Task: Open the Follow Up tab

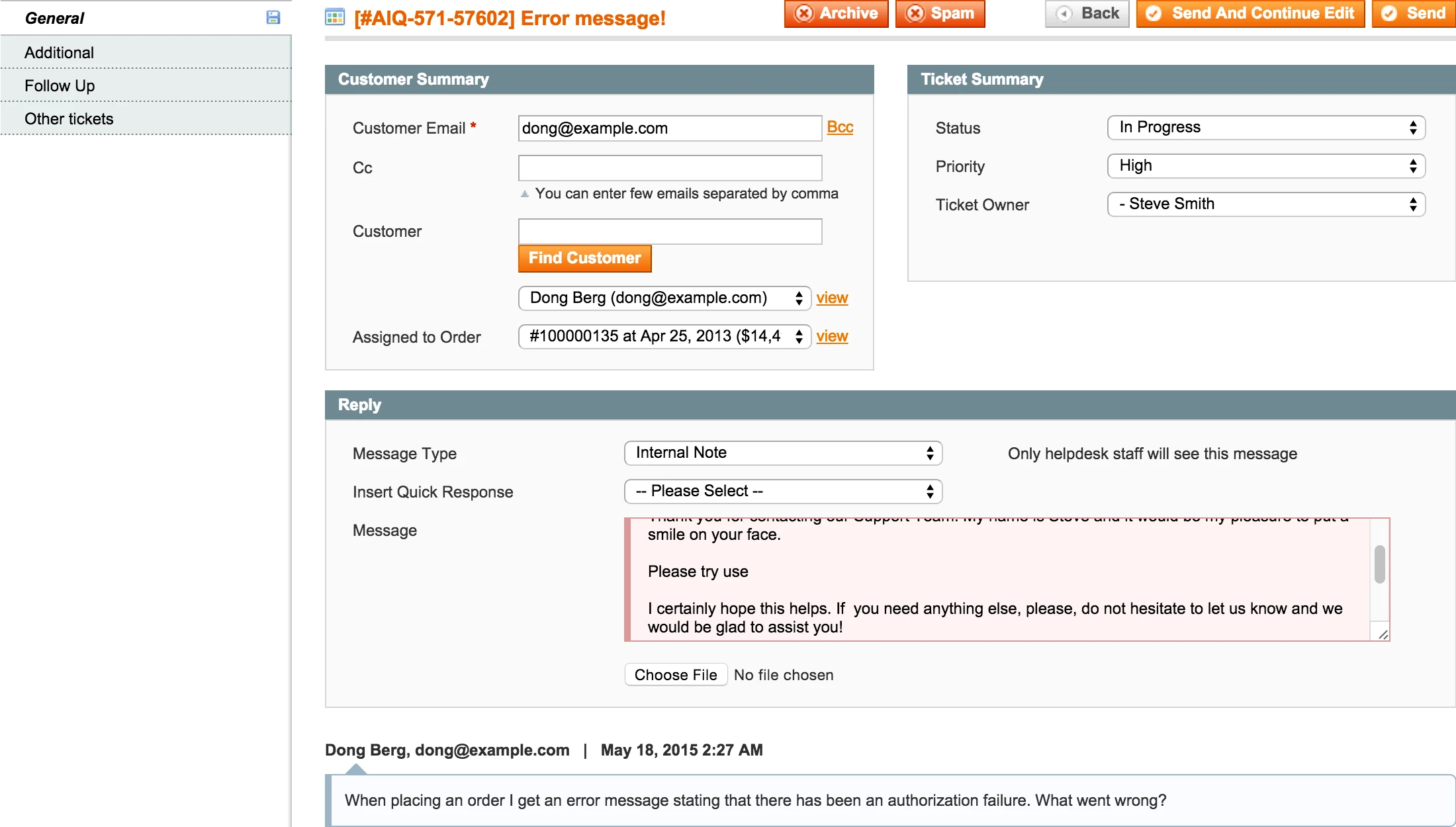Action: (60, 85)
